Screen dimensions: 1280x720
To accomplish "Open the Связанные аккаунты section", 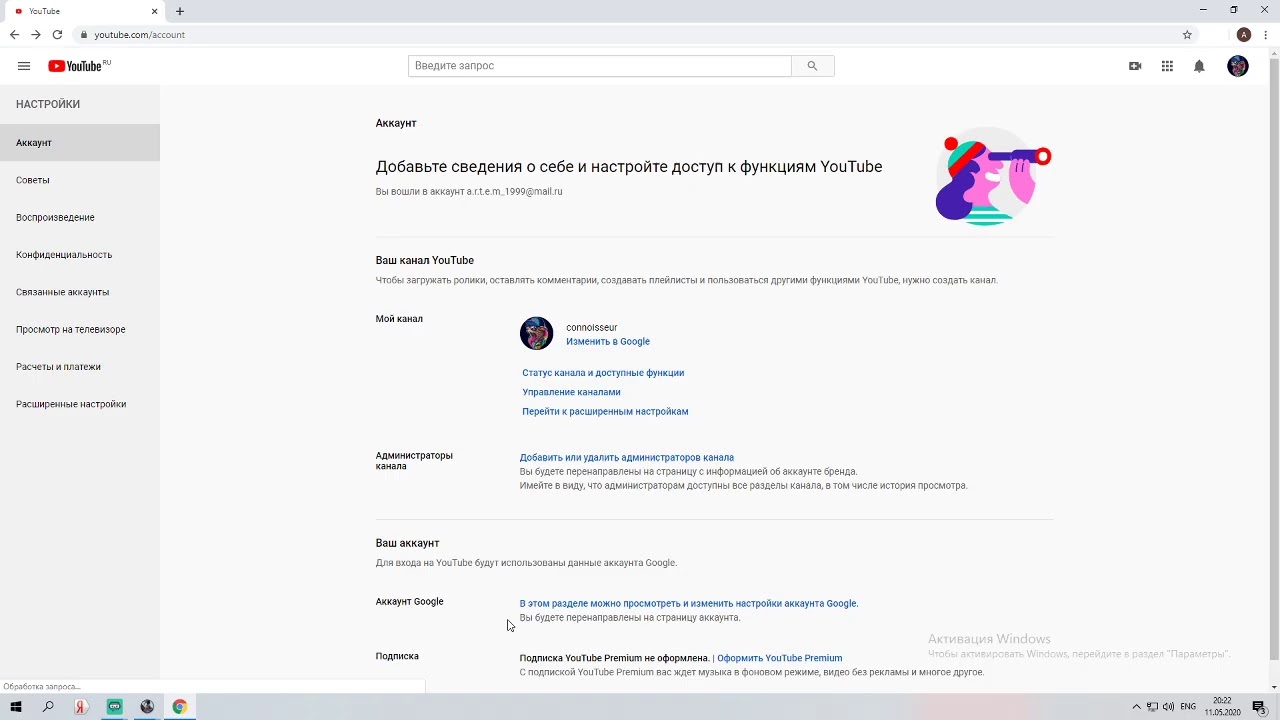I will tap(80, 292).
